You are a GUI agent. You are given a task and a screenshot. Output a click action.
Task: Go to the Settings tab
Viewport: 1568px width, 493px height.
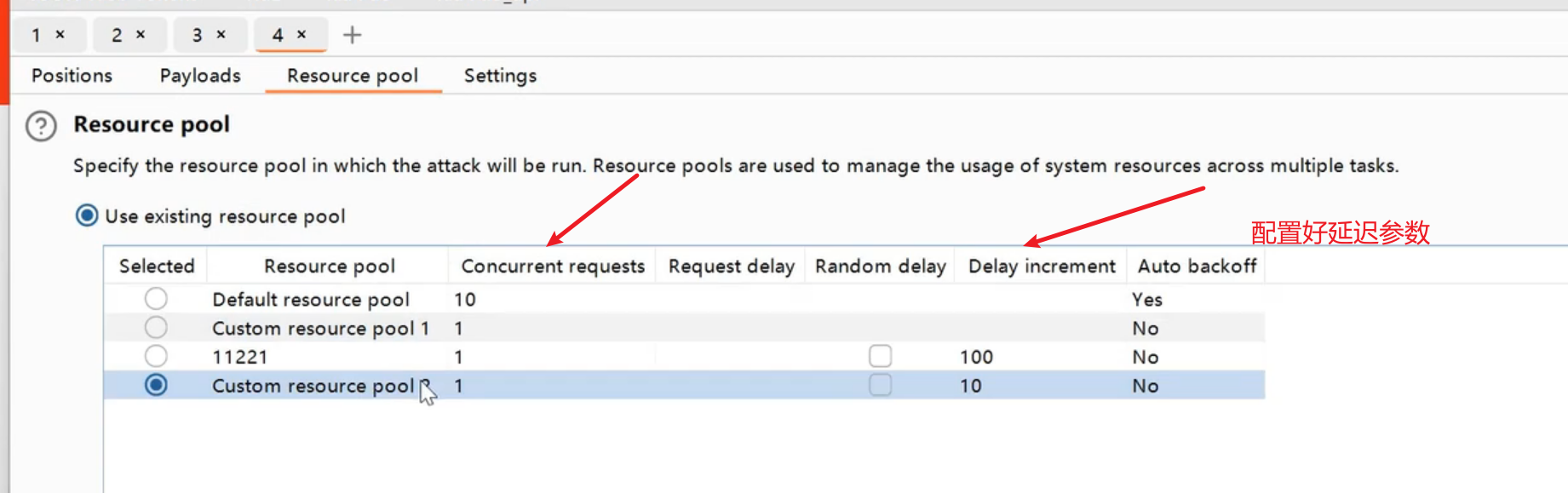tap(500, 76)
